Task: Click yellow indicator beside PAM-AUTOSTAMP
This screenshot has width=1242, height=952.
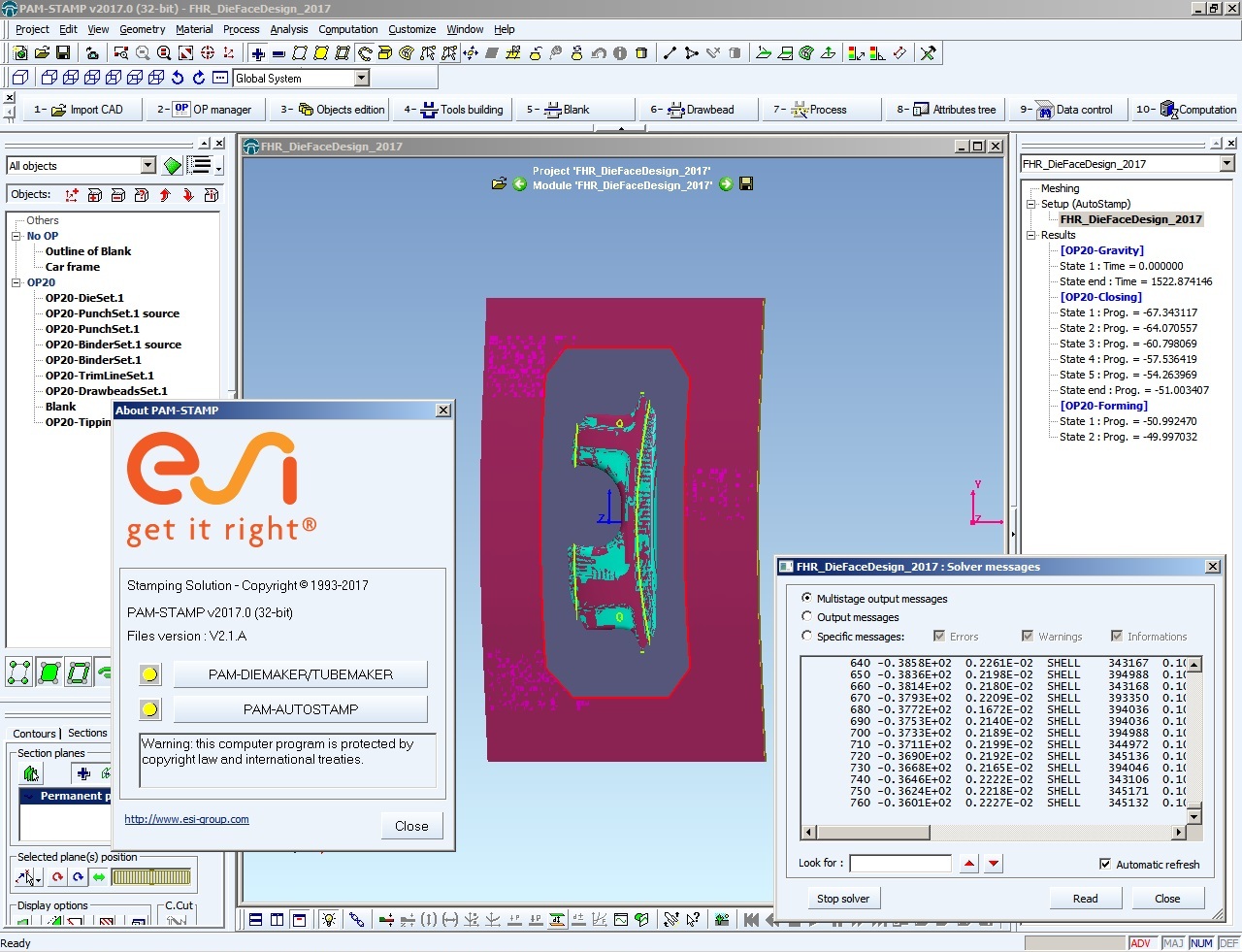Action: point(149,709)
